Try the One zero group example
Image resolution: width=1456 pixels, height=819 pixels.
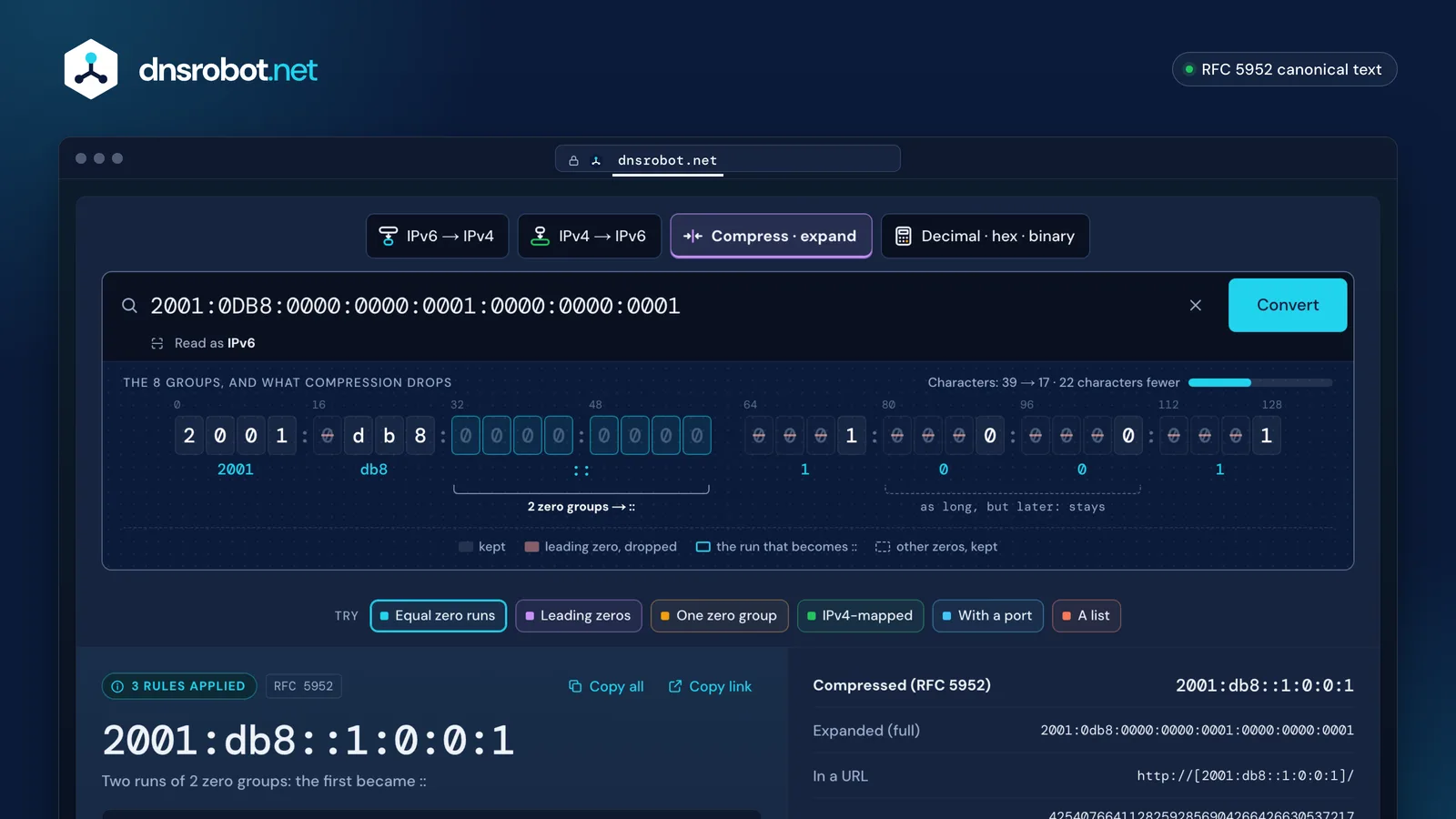[719, 616]
